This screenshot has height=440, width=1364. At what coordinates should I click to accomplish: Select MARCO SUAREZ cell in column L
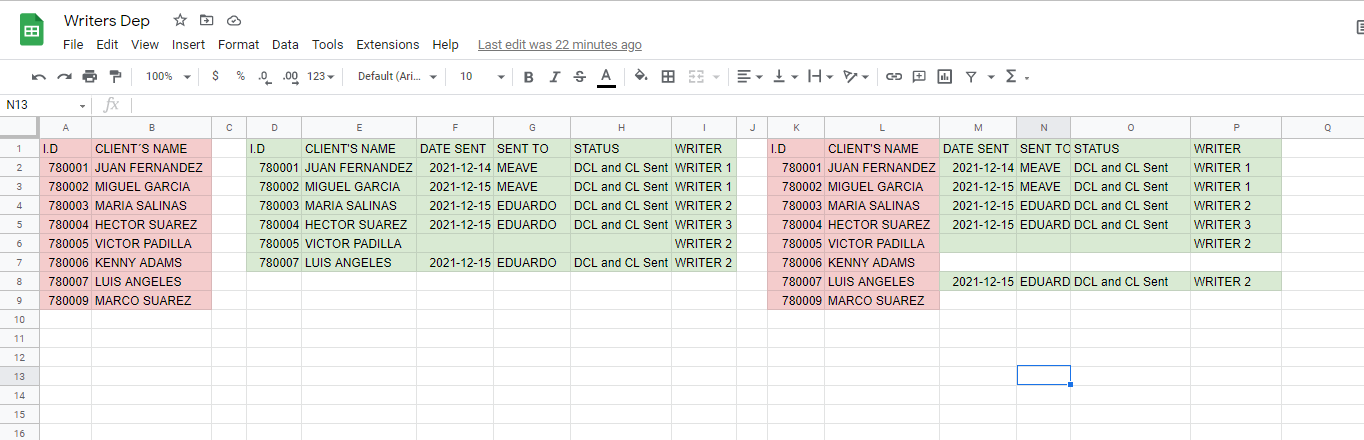tap(882, 301)
